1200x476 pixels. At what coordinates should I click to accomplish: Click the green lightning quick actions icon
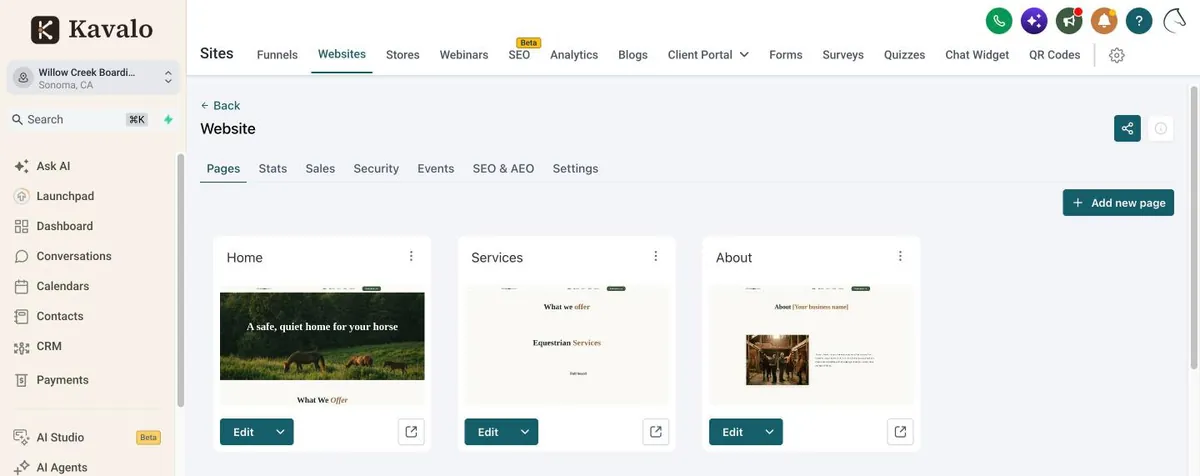(168, 120)
